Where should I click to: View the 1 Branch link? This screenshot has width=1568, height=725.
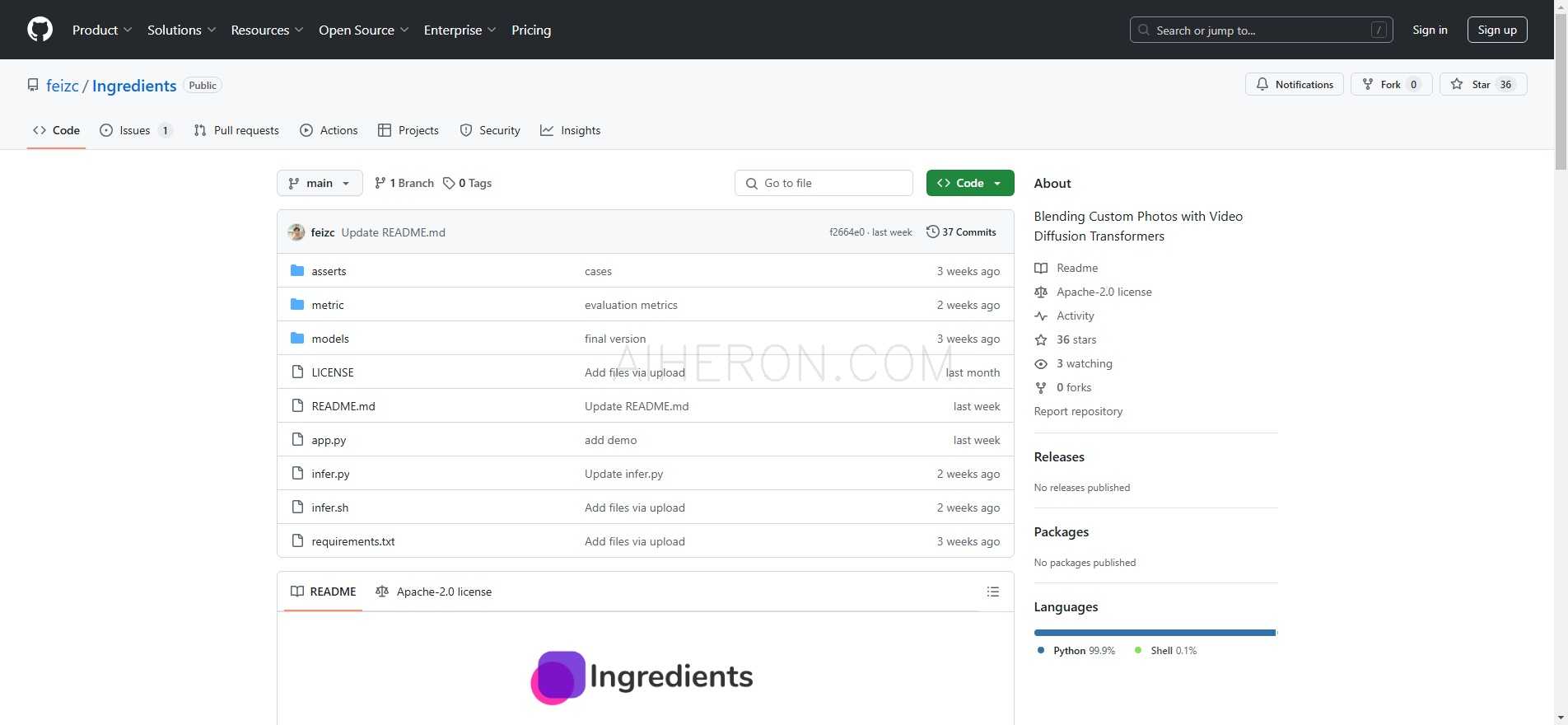pos(404,183)
